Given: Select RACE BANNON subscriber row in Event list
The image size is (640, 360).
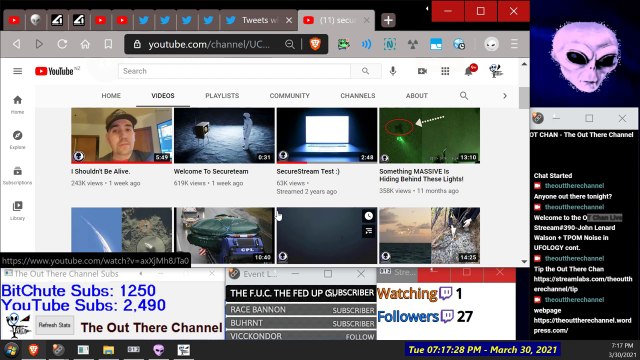Looking at the screenshot, I should [x=301, y=310].
